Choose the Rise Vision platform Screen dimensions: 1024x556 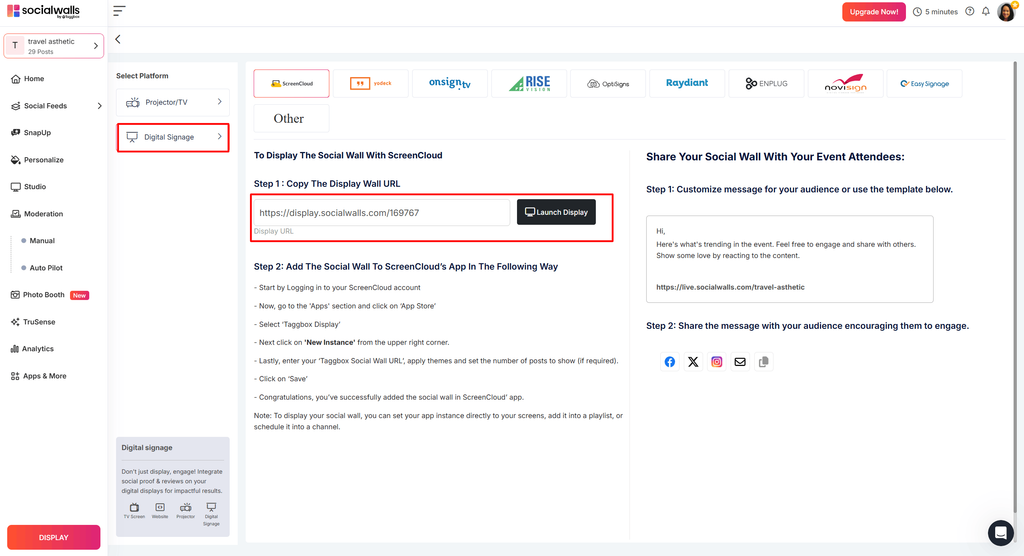click(528, 84)
